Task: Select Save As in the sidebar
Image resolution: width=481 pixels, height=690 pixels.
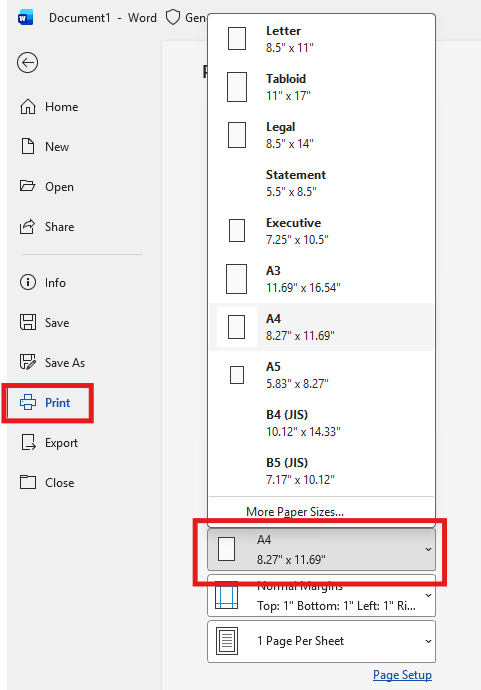Action: pyautogui.click(x=52, y=362)
